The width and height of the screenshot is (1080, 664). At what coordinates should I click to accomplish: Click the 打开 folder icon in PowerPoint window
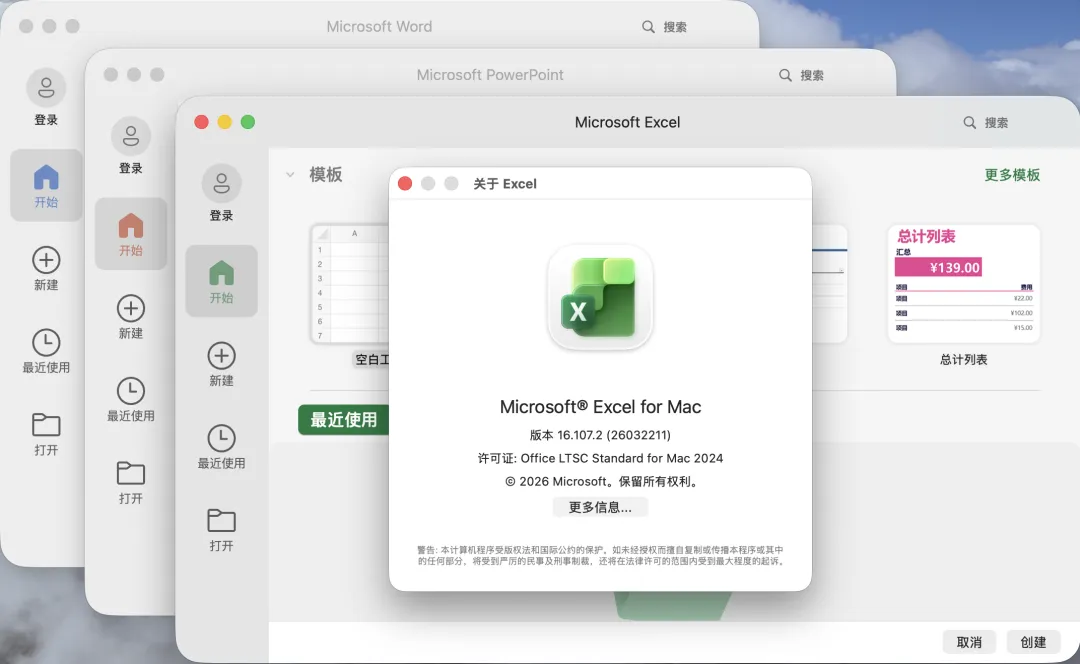tap(131, 473)
